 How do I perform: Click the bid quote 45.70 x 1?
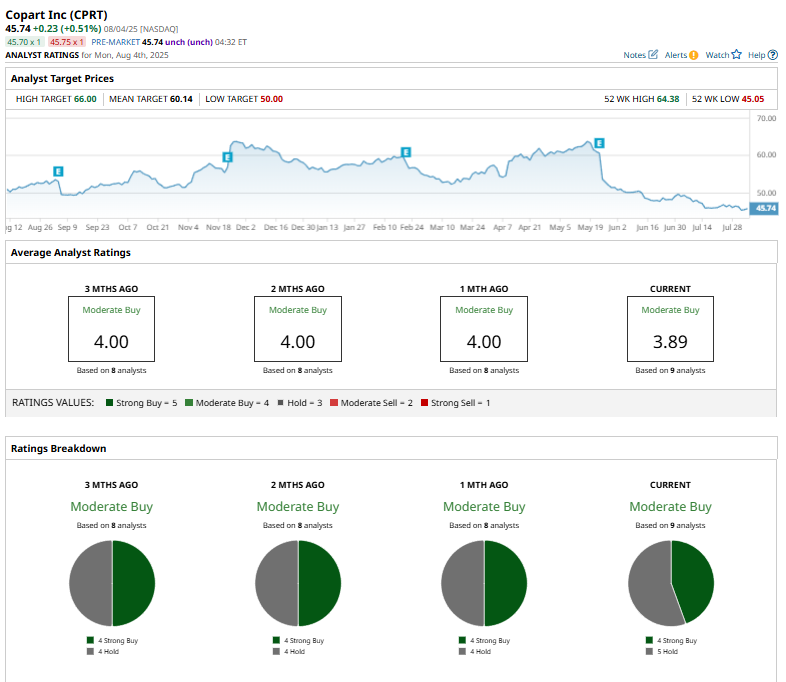point(24,42)
